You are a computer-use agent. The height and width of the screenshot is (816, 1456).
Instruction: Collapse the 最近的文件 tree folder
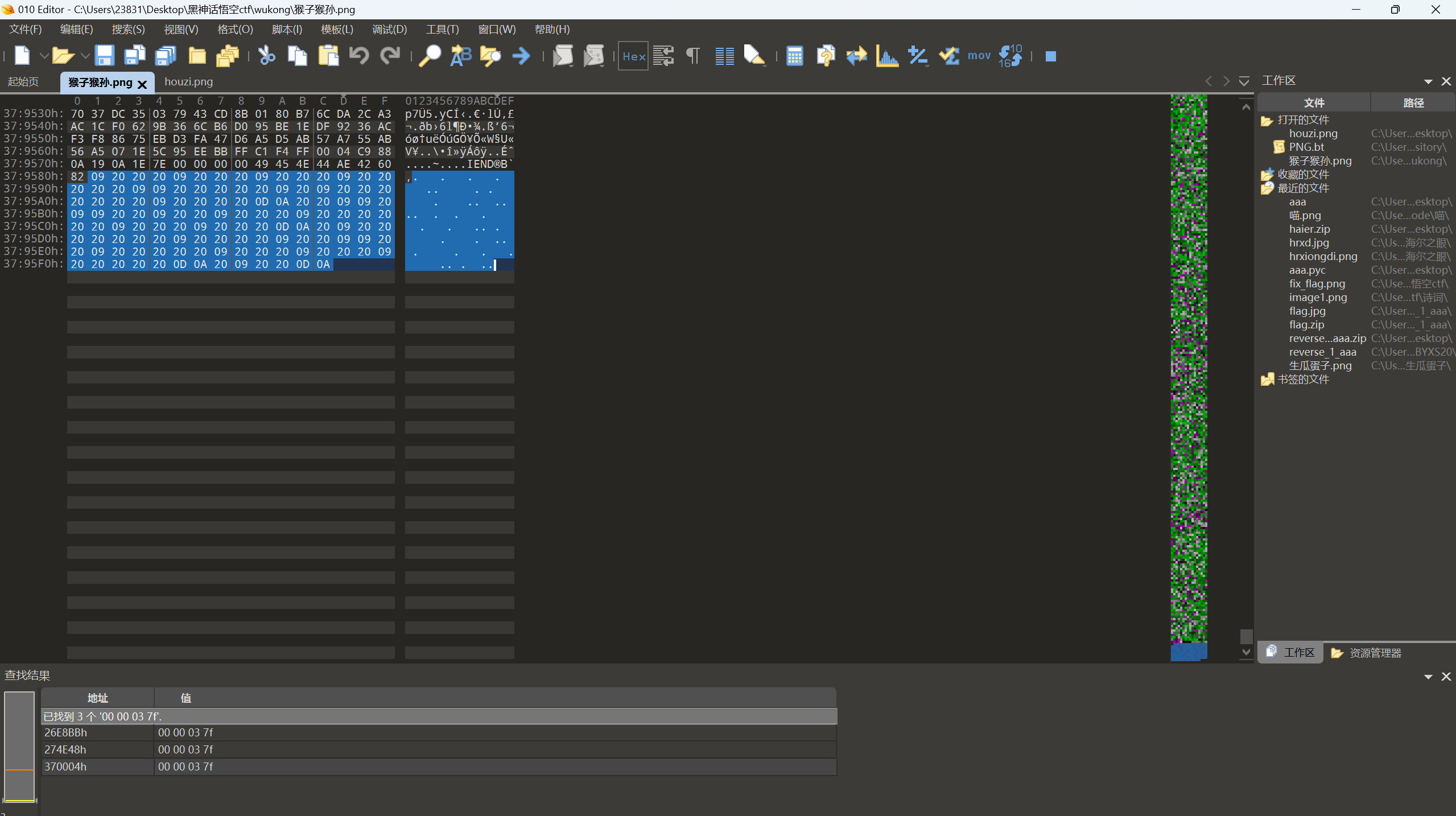click(x=1267, y=189)
